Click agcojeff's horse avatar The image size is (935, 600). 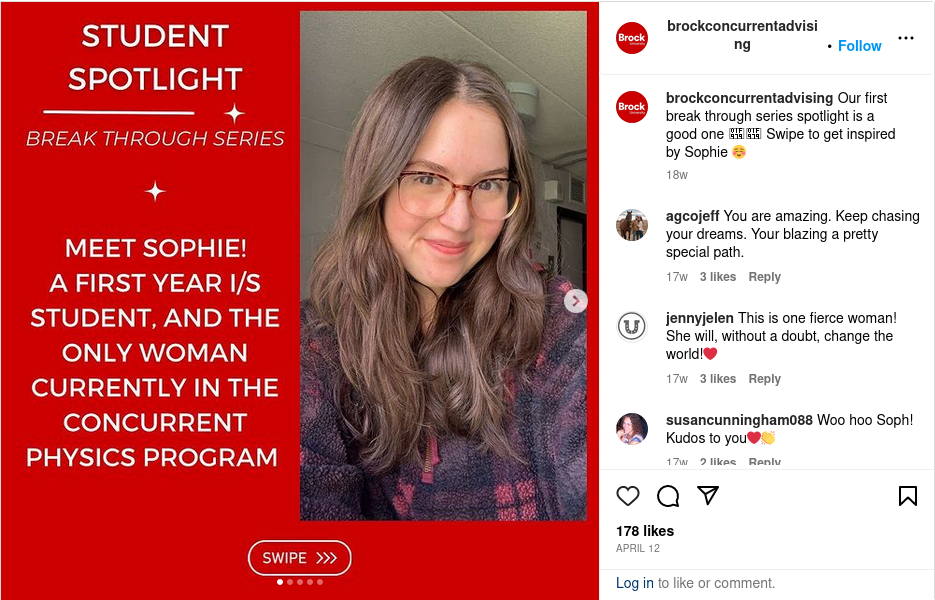(631, 225)
